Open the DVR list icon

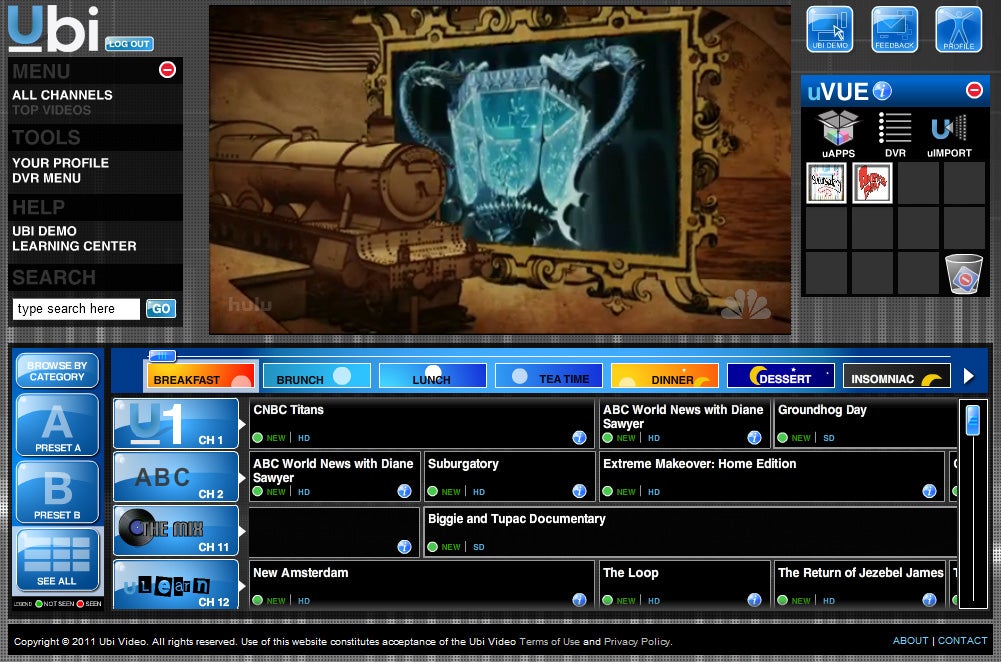click(x=895, y=134)
